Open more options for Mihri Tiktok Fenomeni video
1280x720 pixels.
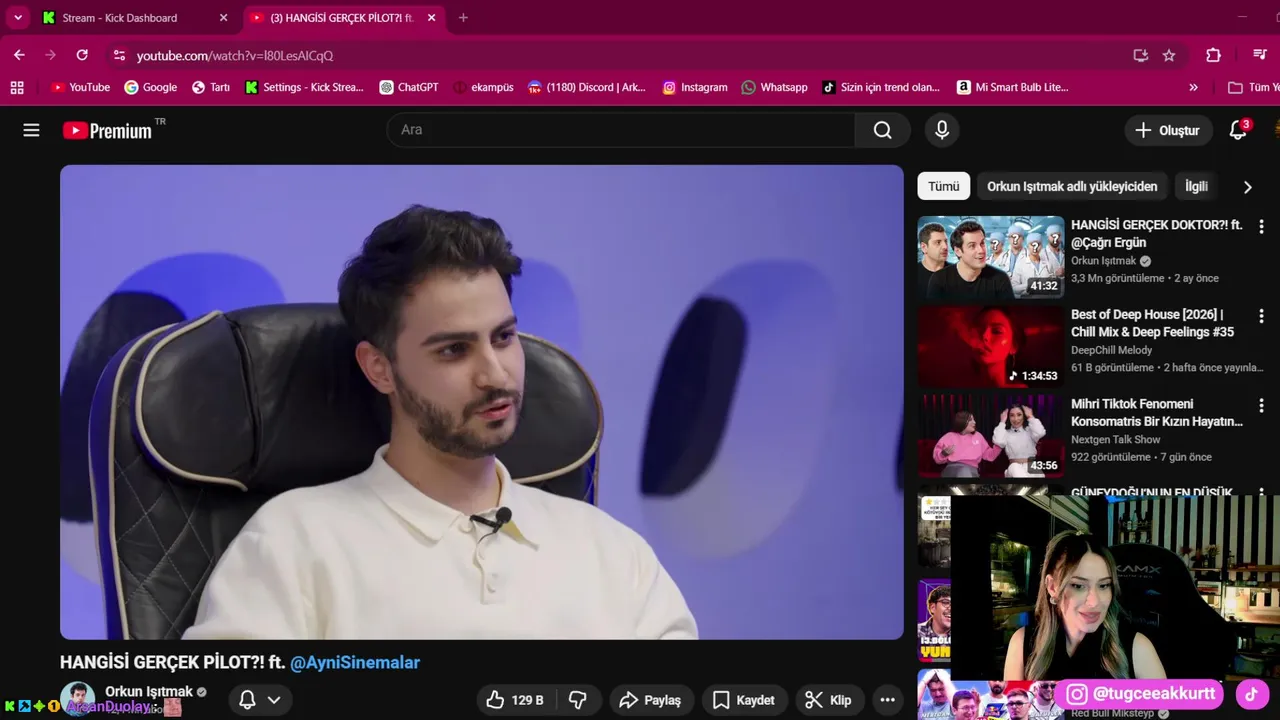(1261, 406)
